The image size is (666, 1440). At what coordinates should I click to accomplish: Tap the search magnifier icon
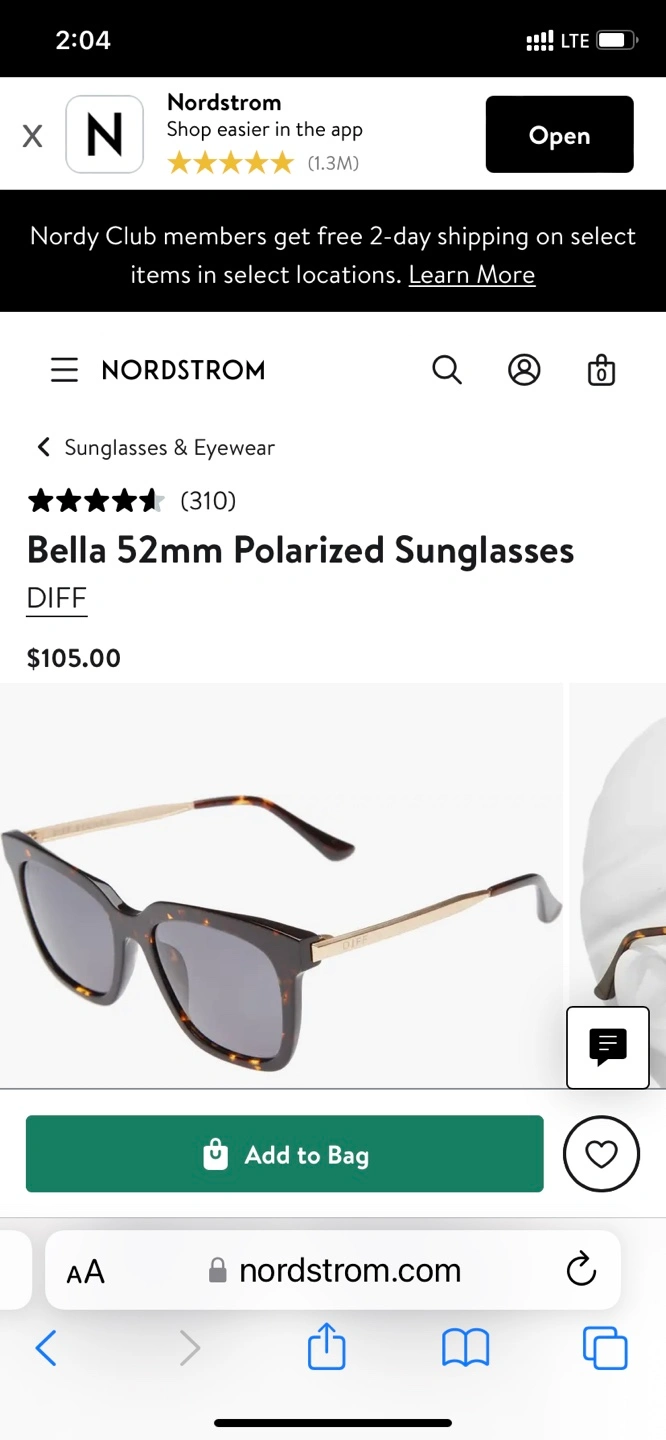447,370
